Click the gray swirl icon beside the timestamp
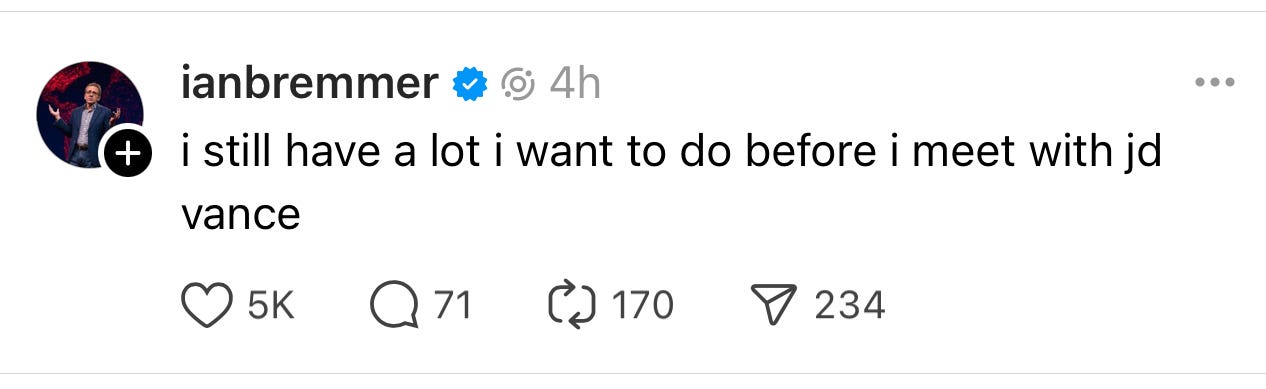 pyautogui.click(x=518, y=85)
